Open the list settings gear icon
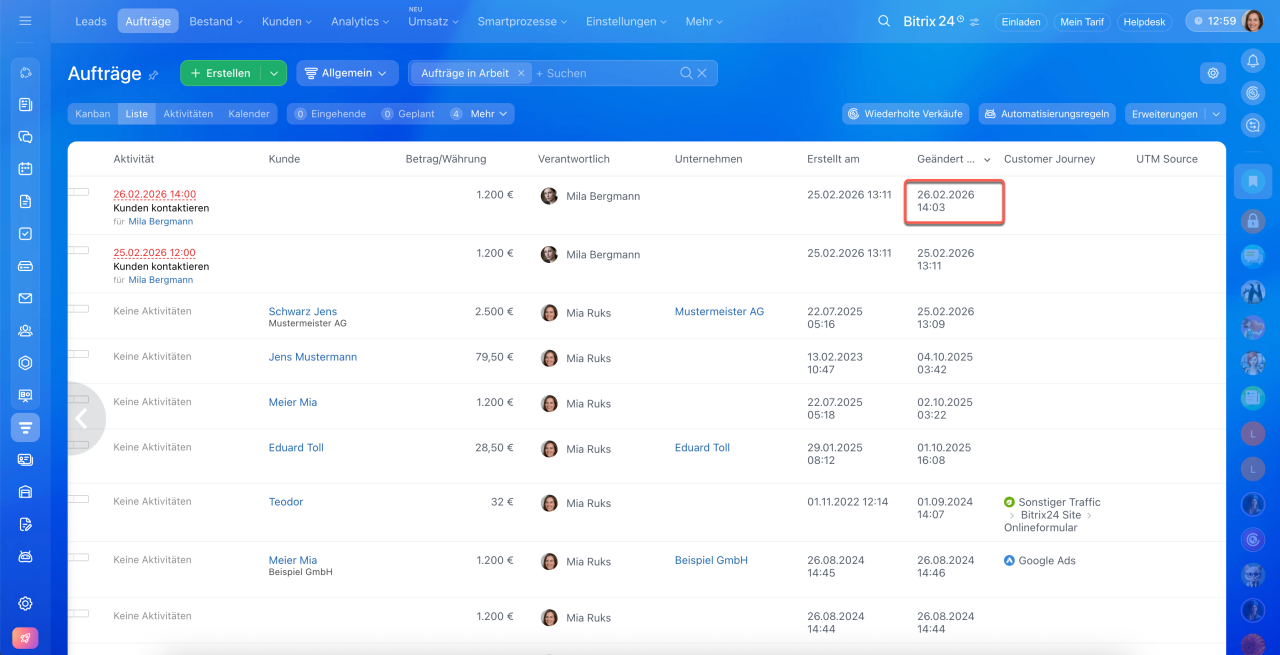This screenshot has width=1280, height=655. pos(1213,73)
